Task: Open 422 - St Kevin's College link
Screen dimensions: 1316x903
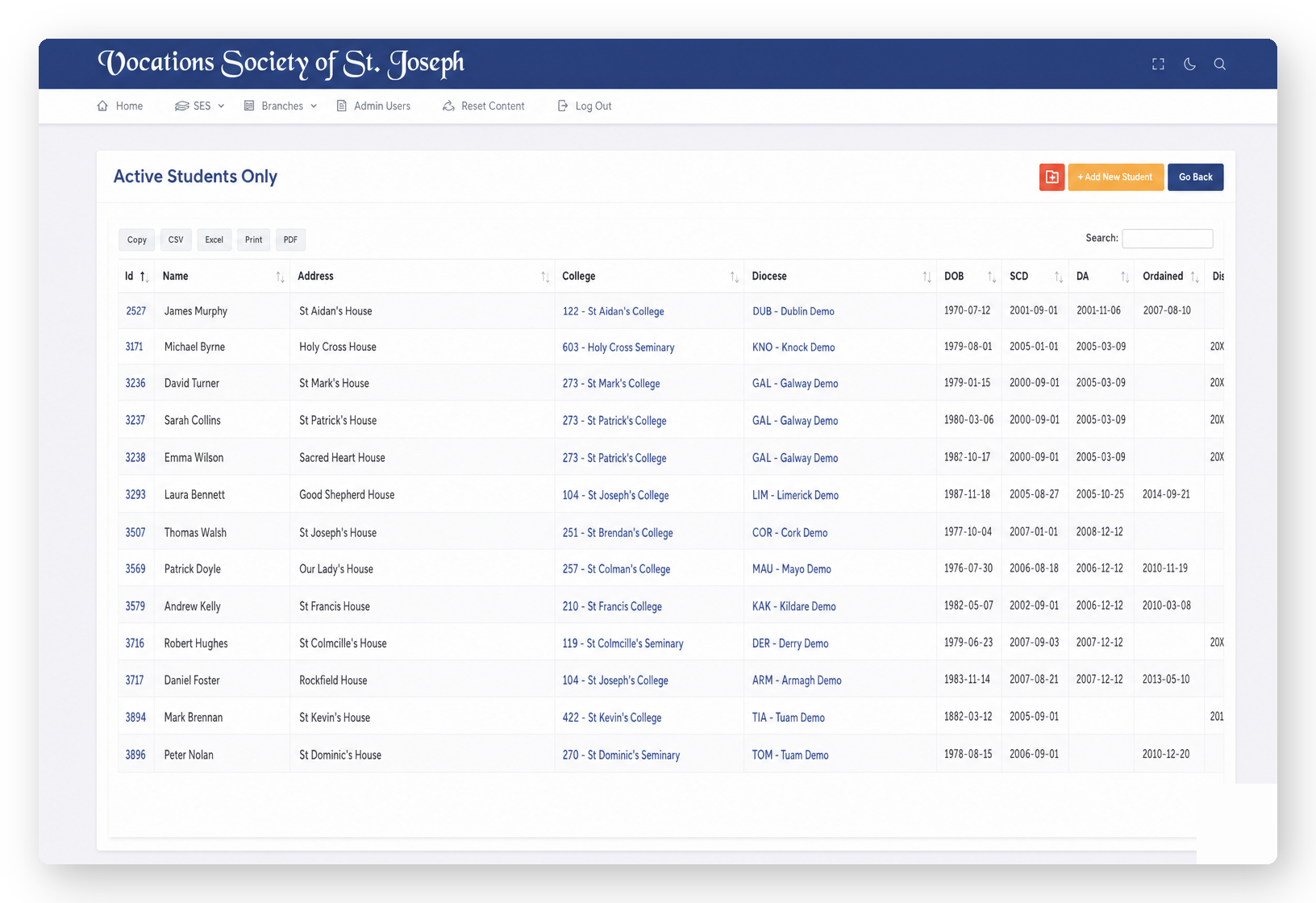Action: (611, 718)
